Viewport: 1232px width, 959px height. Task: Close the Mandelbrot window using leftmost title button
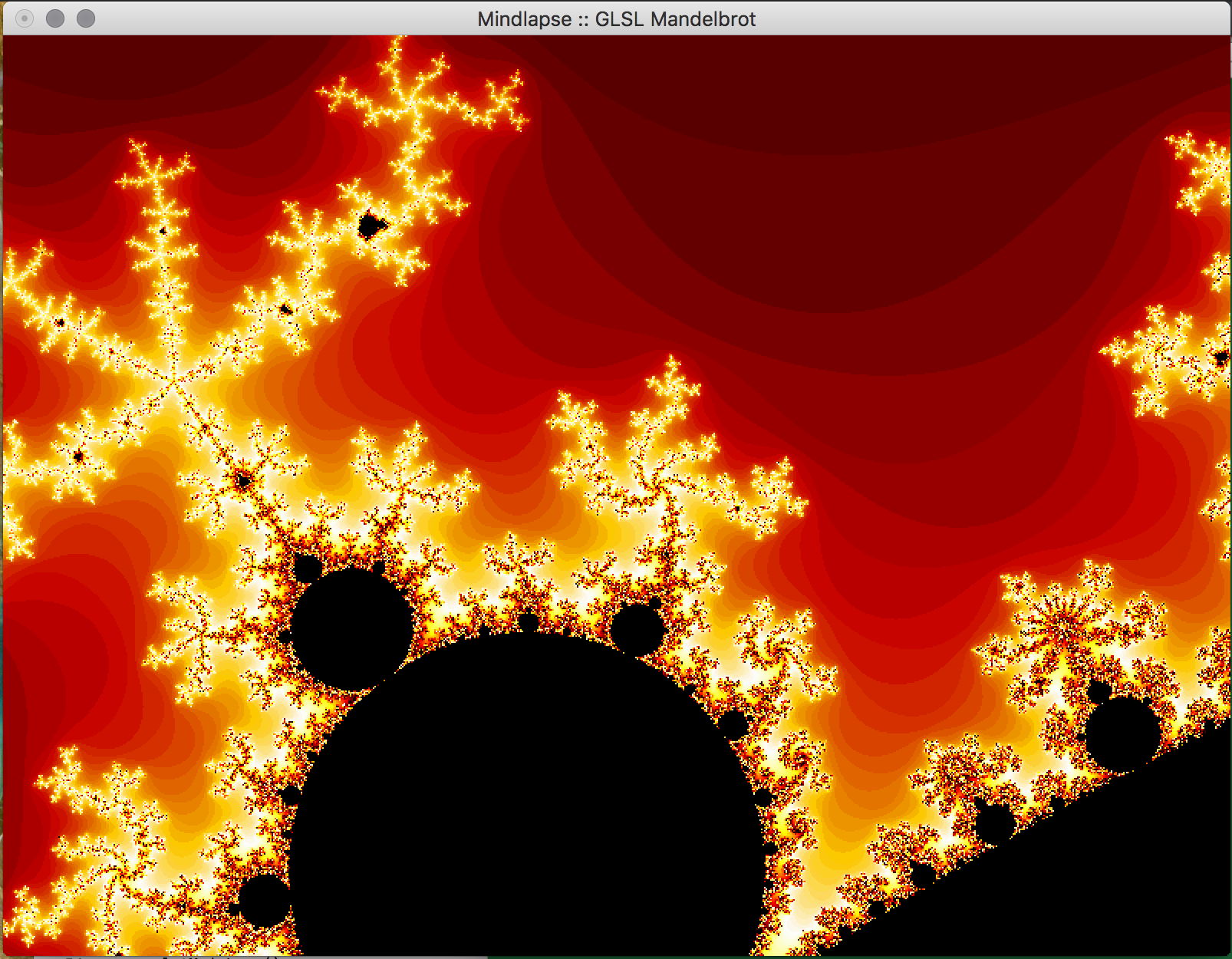[x=25, y=18]
